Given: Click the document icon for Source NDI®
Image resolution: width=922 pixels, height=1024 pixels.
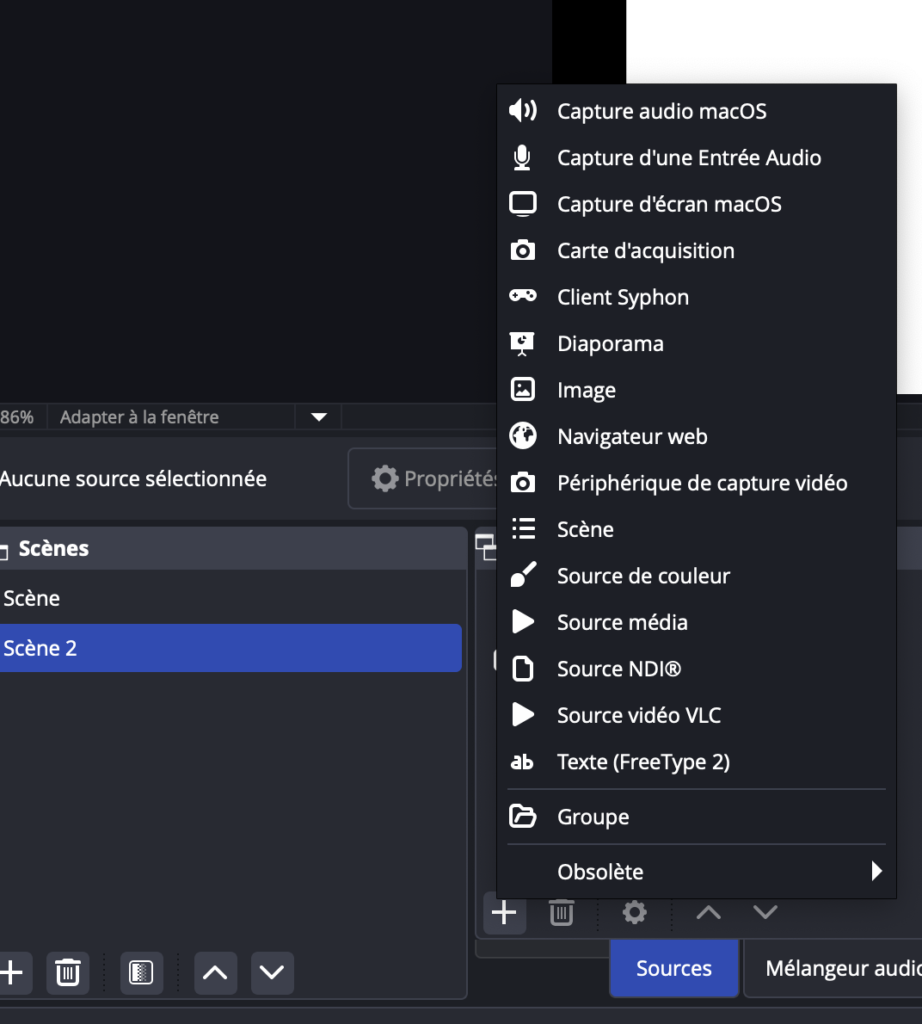Looking at the screenshot, I should 522,669.
